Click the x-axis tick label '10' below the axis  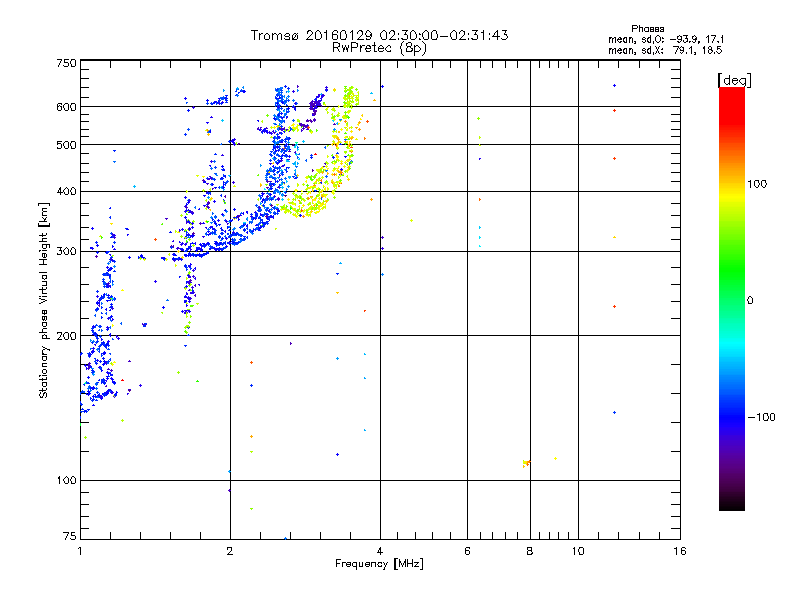pyautogui.click(x=578, y=551)
